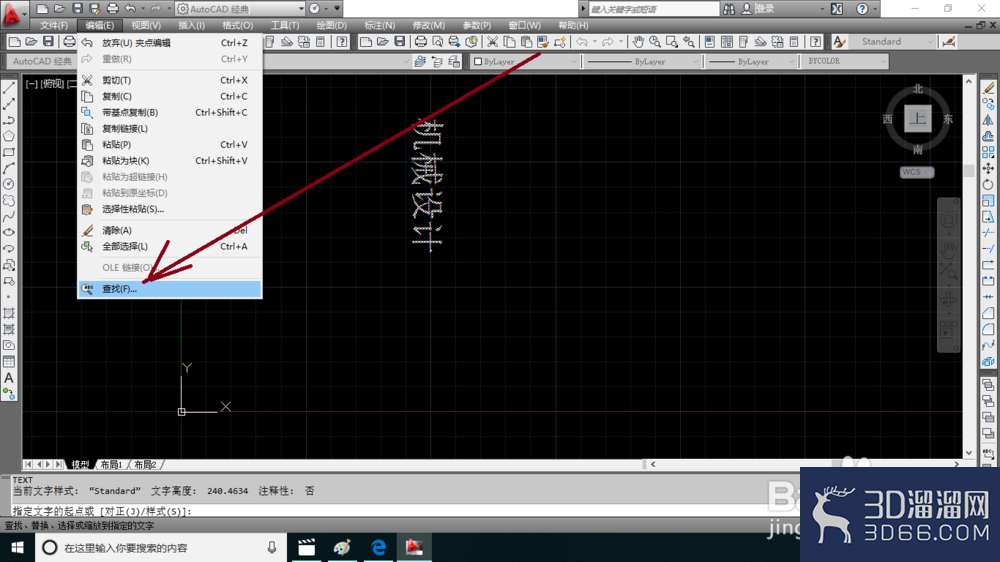
Task: Select the Rotate tool in modify toolbar
Action: coord(989,184)
